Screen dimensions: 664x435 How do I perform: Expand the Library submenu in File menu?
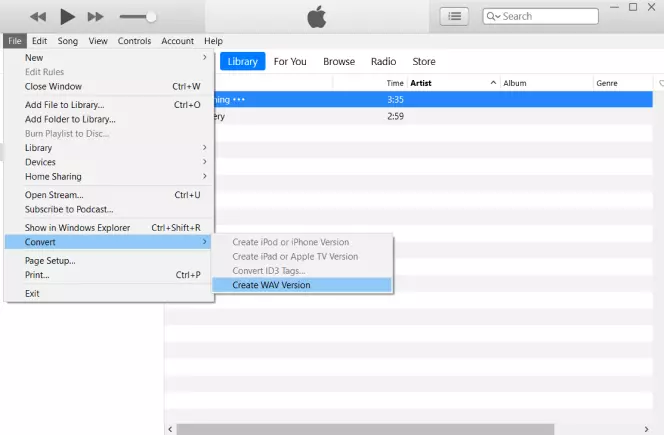click(x=108, y=148)
